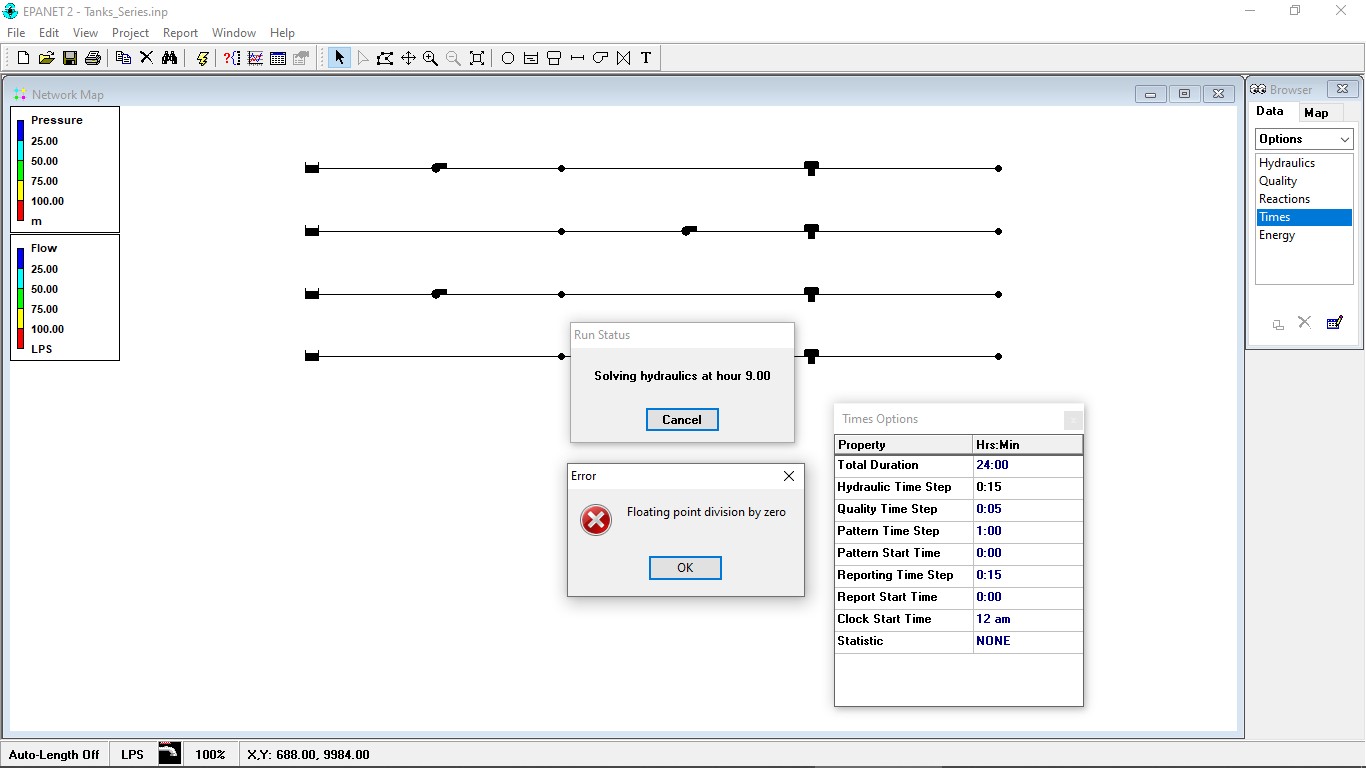Viewport: 1366px width, 768px height.
Task: Open the Report menu
Action: (x=180, y=32)
